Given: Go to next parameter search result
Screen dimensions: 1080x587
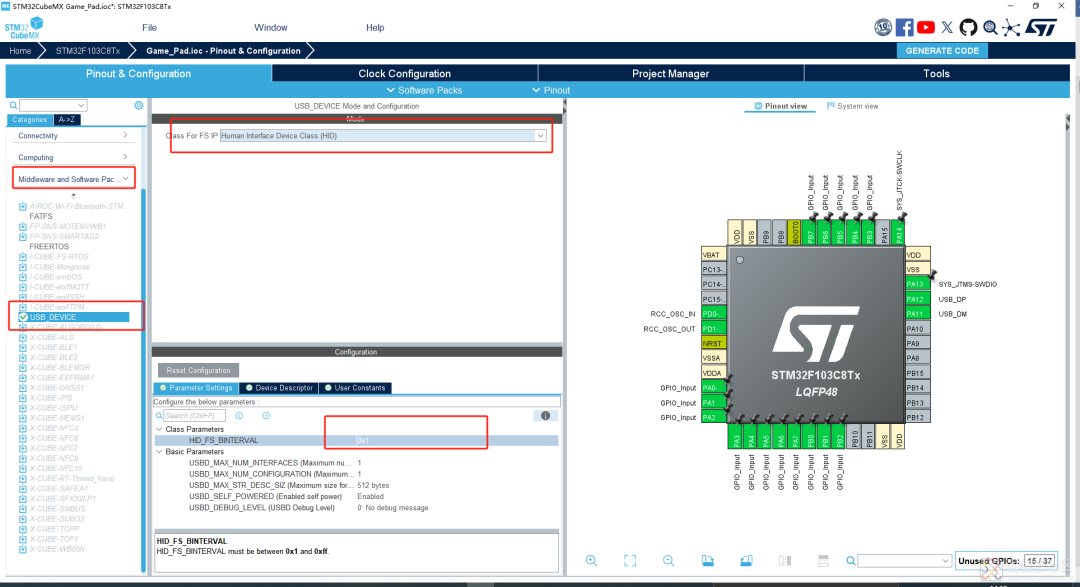Looking at the screenshot, I should coord(266,415).
